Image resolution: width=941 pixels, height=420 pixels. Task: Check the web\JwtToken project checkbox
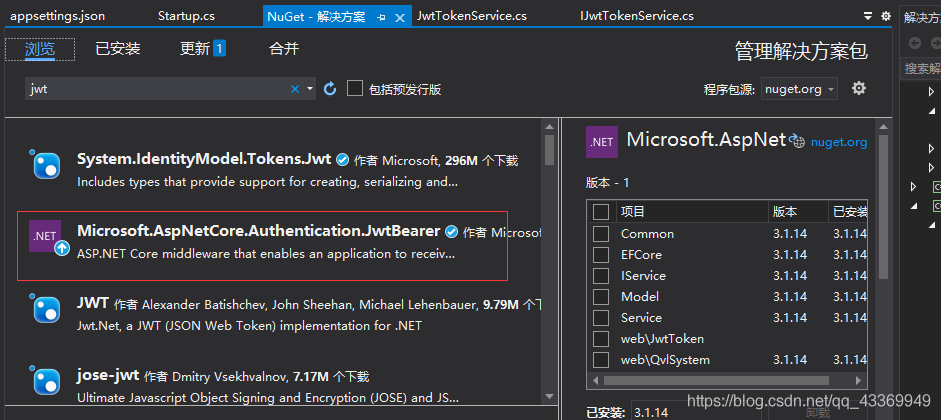[601, 339]
